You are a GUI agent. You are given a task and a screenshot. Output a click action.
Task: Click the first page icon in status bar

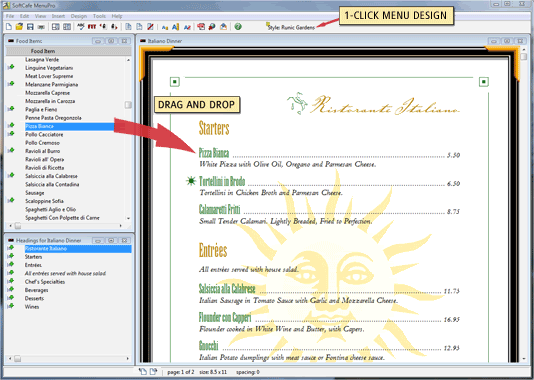click(x=142, y=371)
